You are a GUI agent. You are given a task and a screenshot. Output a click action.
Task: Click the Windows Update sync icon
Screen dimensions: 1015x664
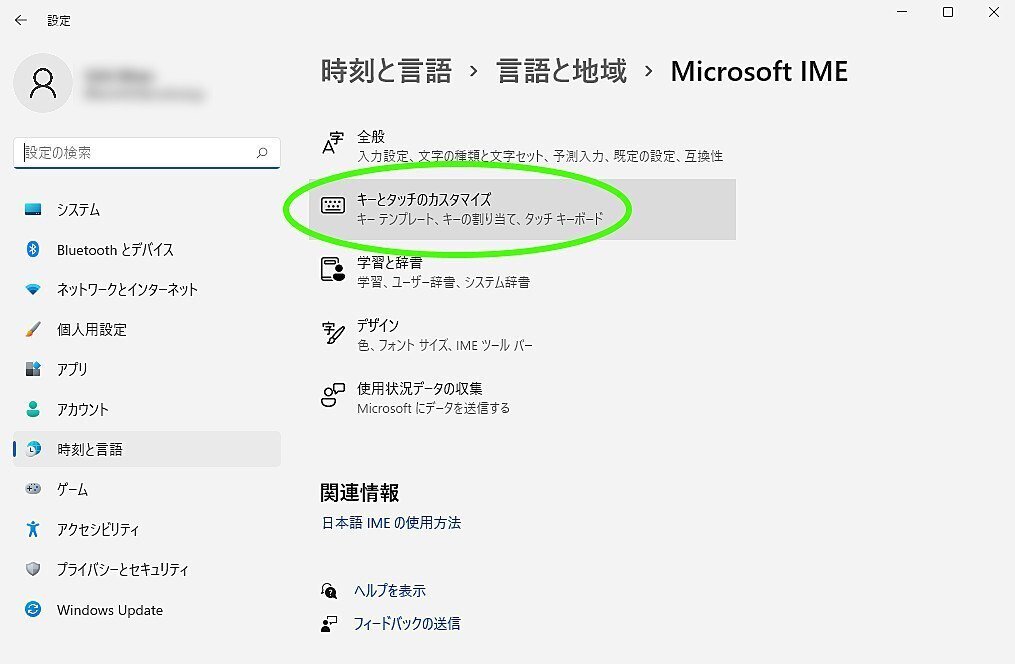click(x=33, y=609)
